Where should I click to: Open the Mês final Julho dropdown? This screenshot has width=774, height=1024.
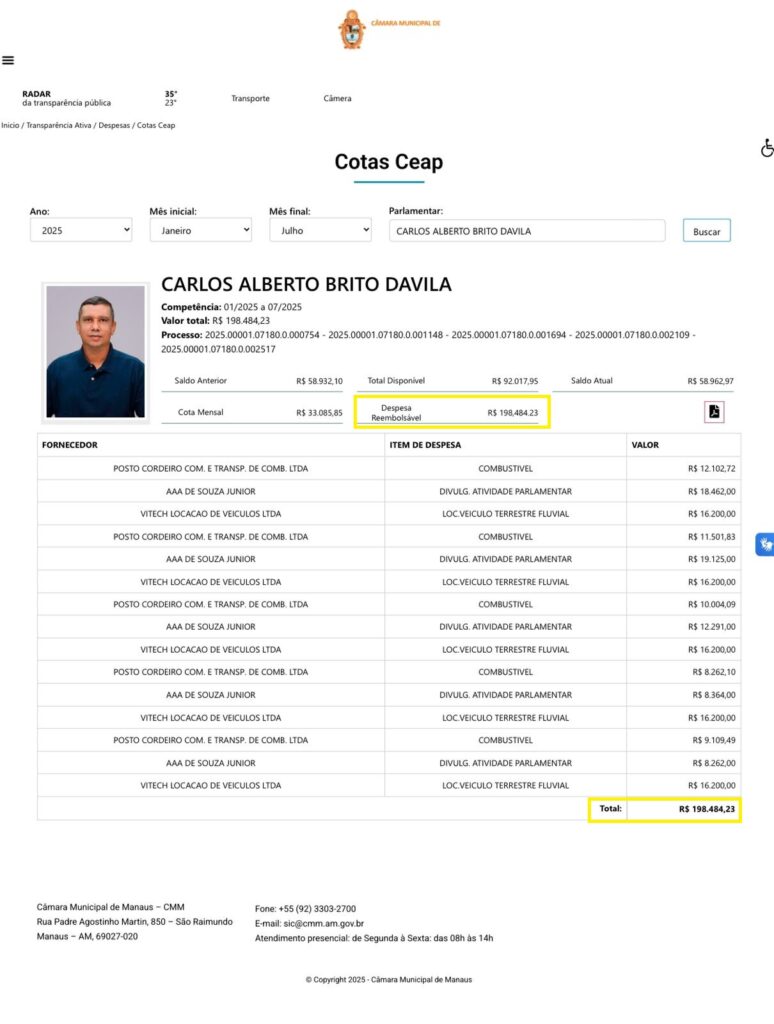(x=320, y=231)
